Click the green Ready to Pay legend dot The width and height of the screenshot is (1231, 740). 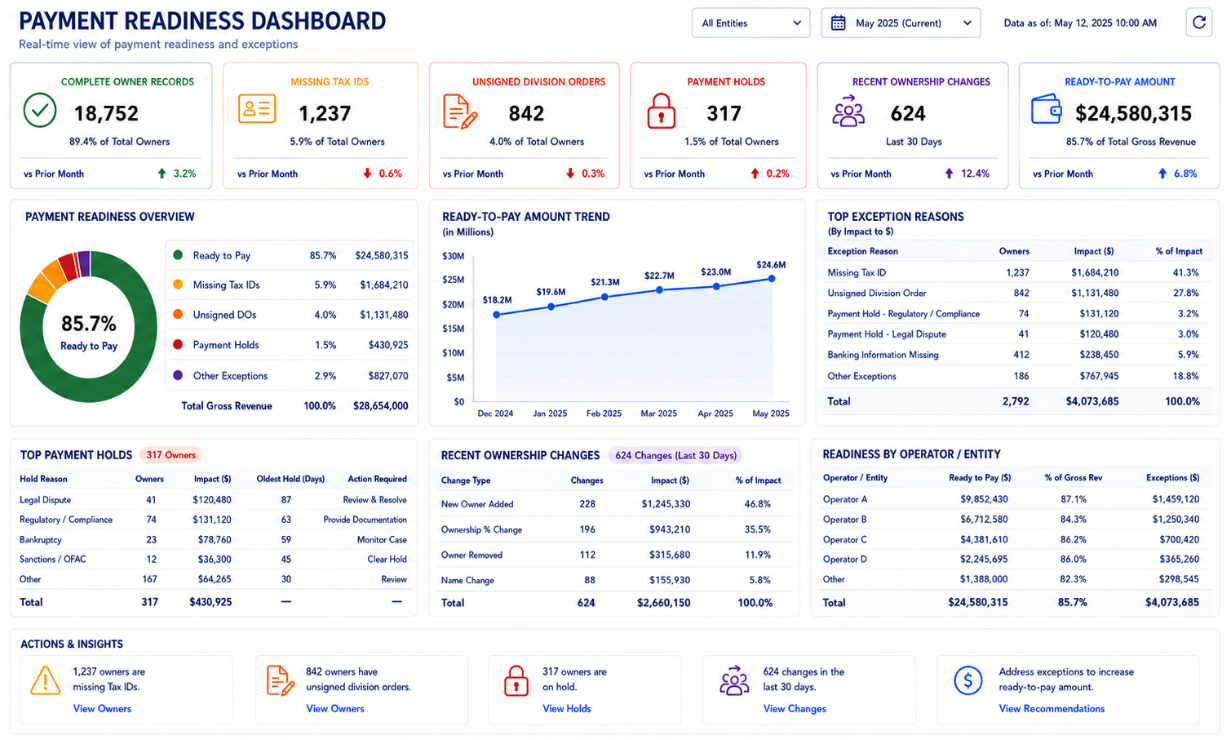[178, 256]
